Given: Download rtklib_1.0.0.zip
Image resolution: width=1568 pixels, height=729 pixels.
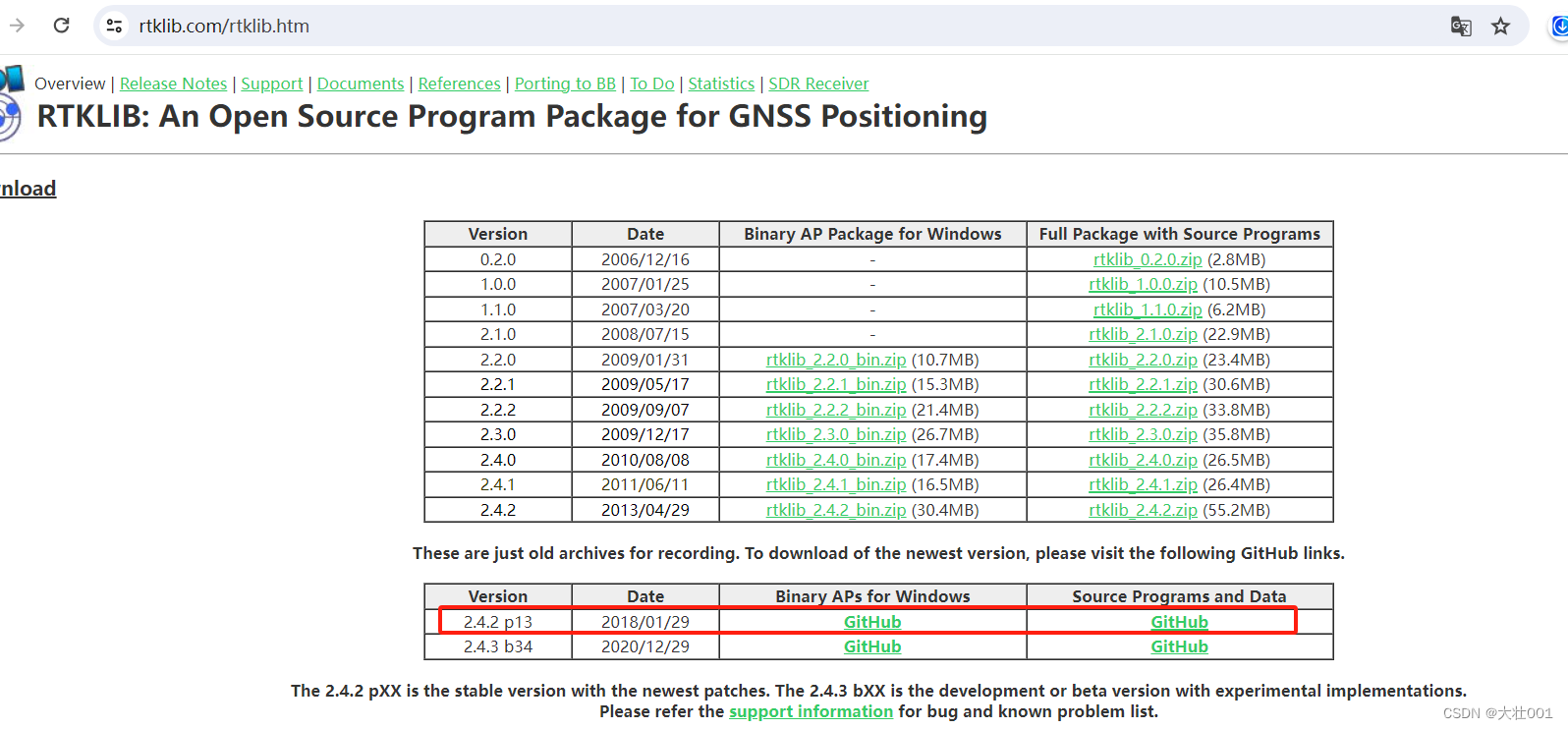Looking at the screenshot, I should point(1143,284).
